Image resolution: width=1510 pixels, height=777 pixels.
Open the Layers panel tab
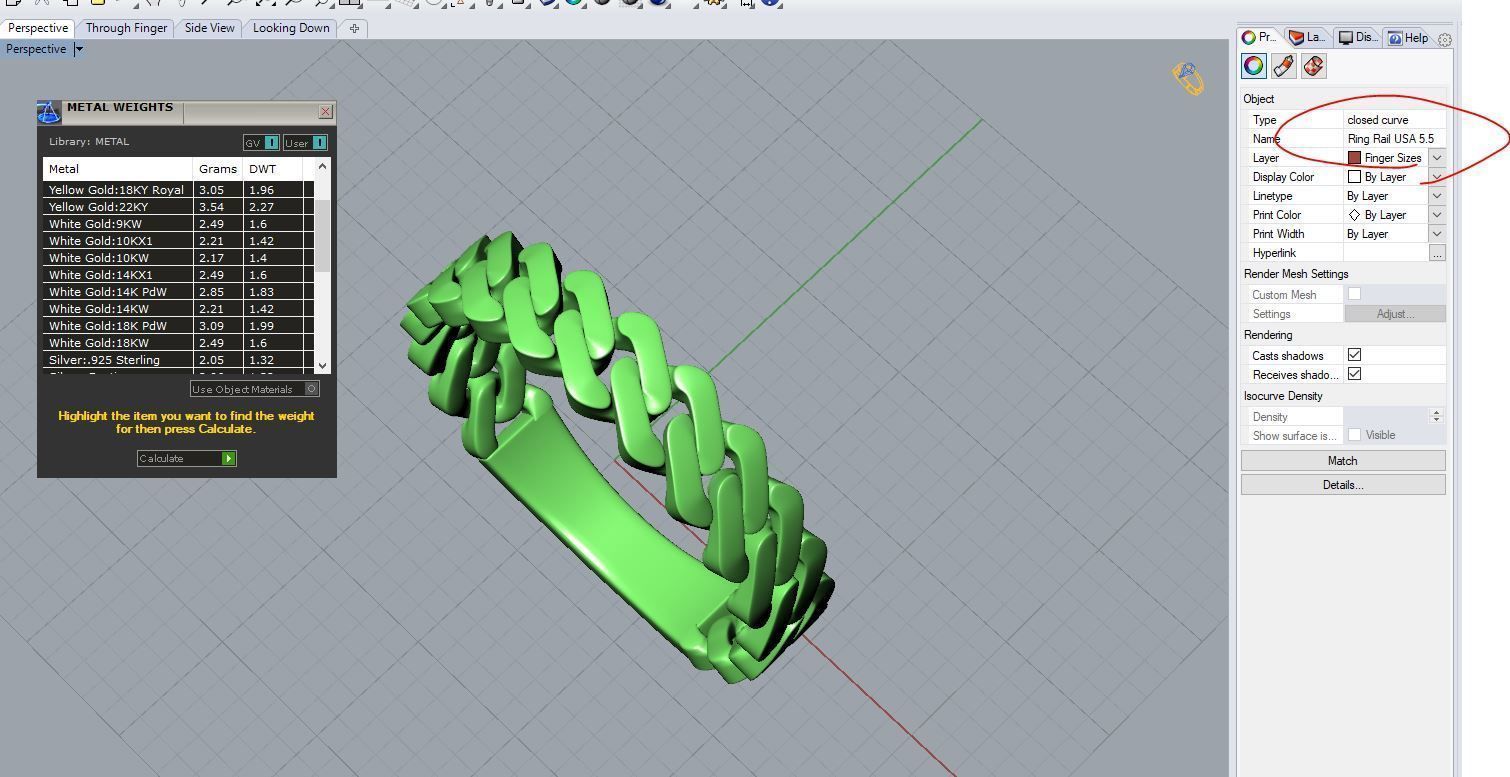(x=1308, y=37)
